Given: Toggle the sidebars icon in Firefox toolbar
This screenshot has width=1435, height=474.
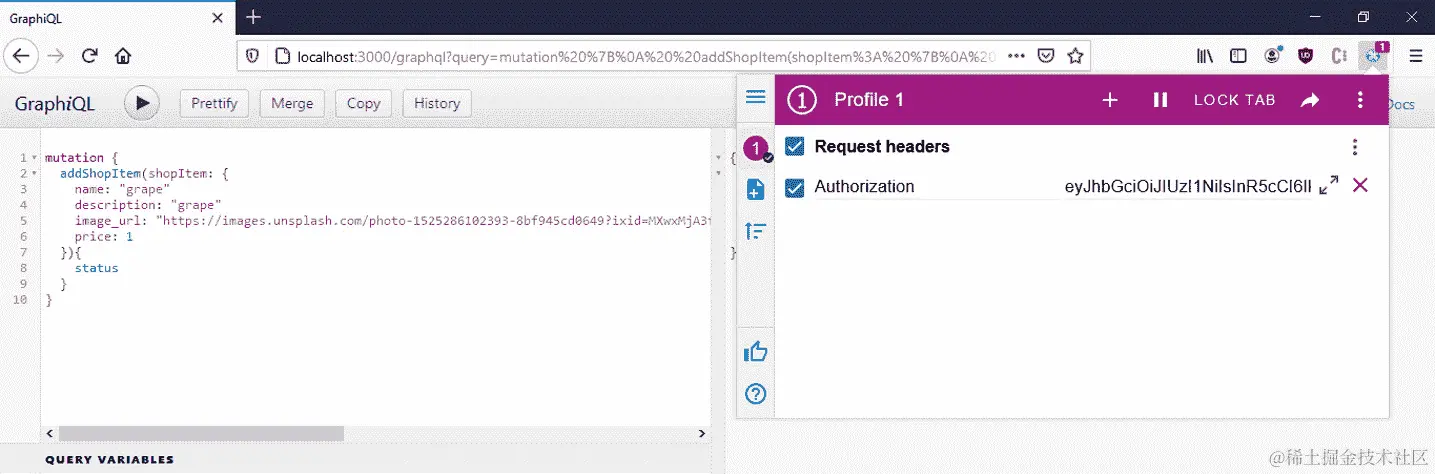Looking at the screenshot, I should click(x=1238, y=56).
